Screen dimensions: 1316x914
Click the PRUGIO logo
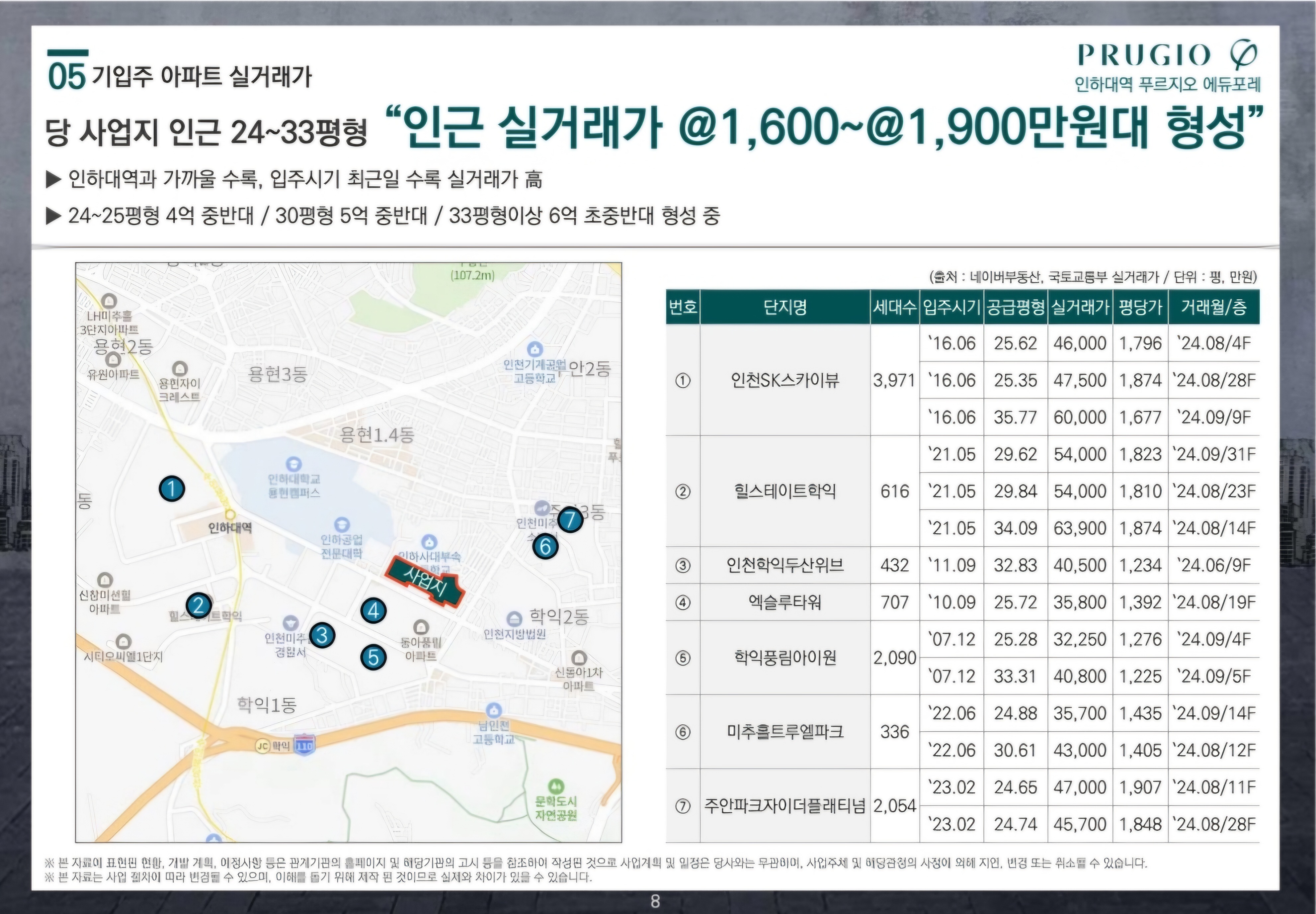coord(1168,55)
